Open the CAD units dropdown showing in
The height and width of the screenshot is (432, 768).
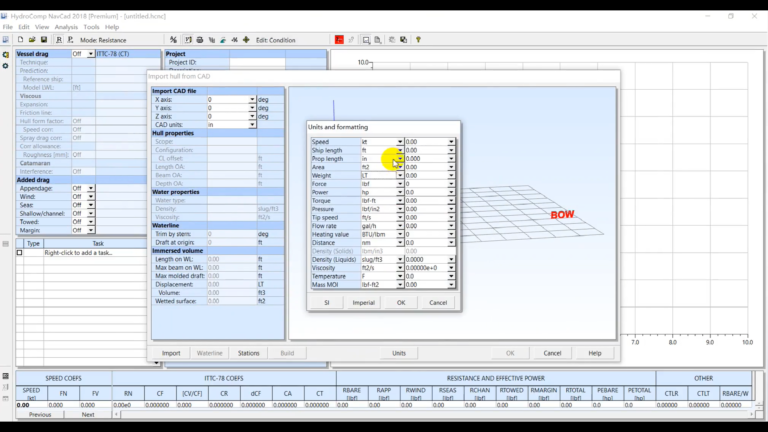(x=252, y=125)
